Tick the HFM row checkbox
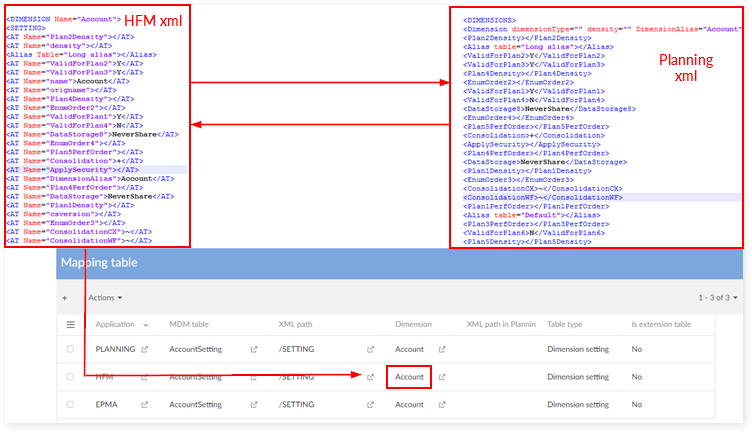 click(70, 377)
